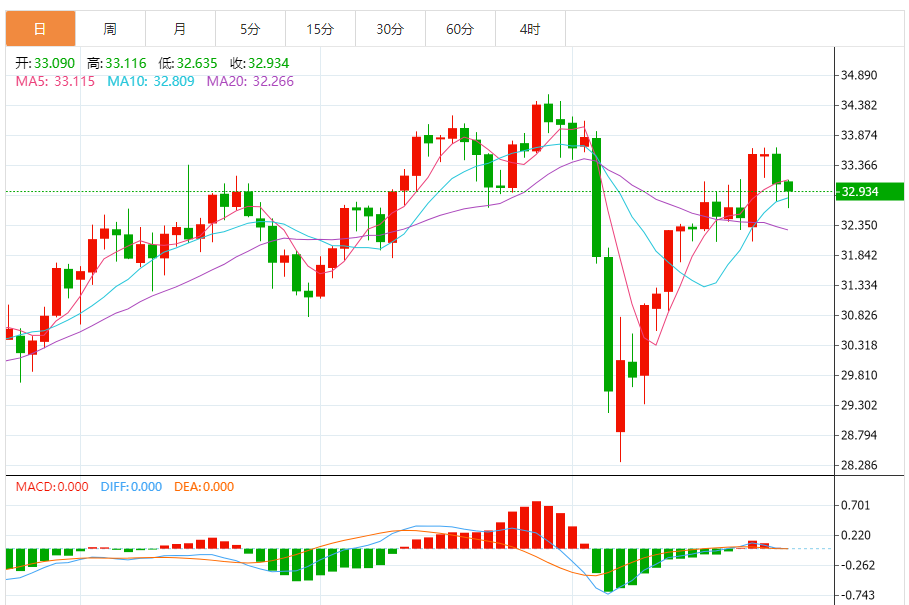Viewport: 909px width, 605px height.
Task: Click the -0.262 MACD axis label
Action: coord(857,566)
